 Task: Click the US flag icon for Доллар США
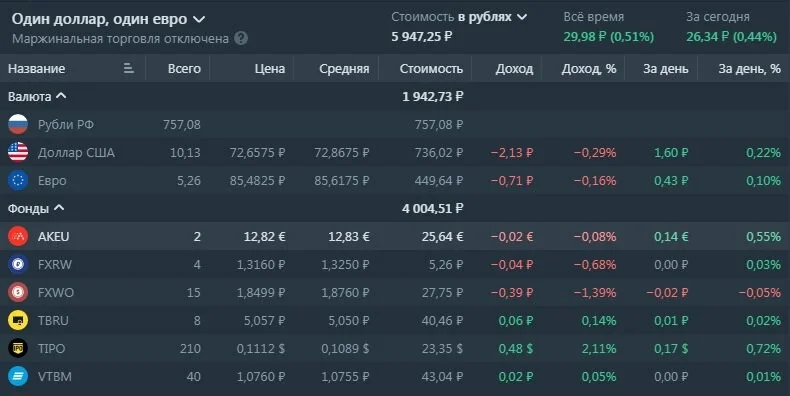pos(18,152)
